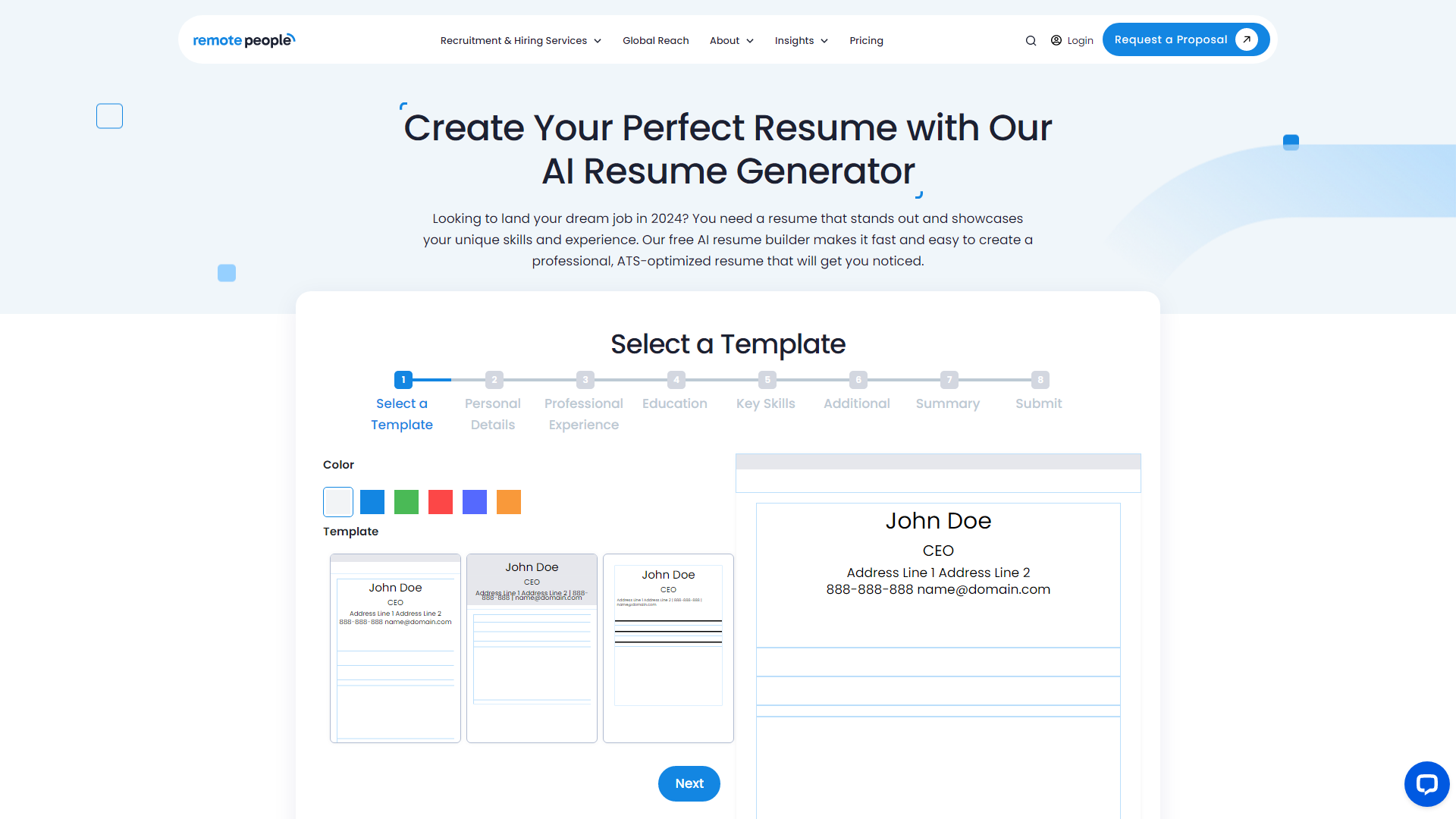Click the green color swatch option
1456x819 pixels.
406,502
